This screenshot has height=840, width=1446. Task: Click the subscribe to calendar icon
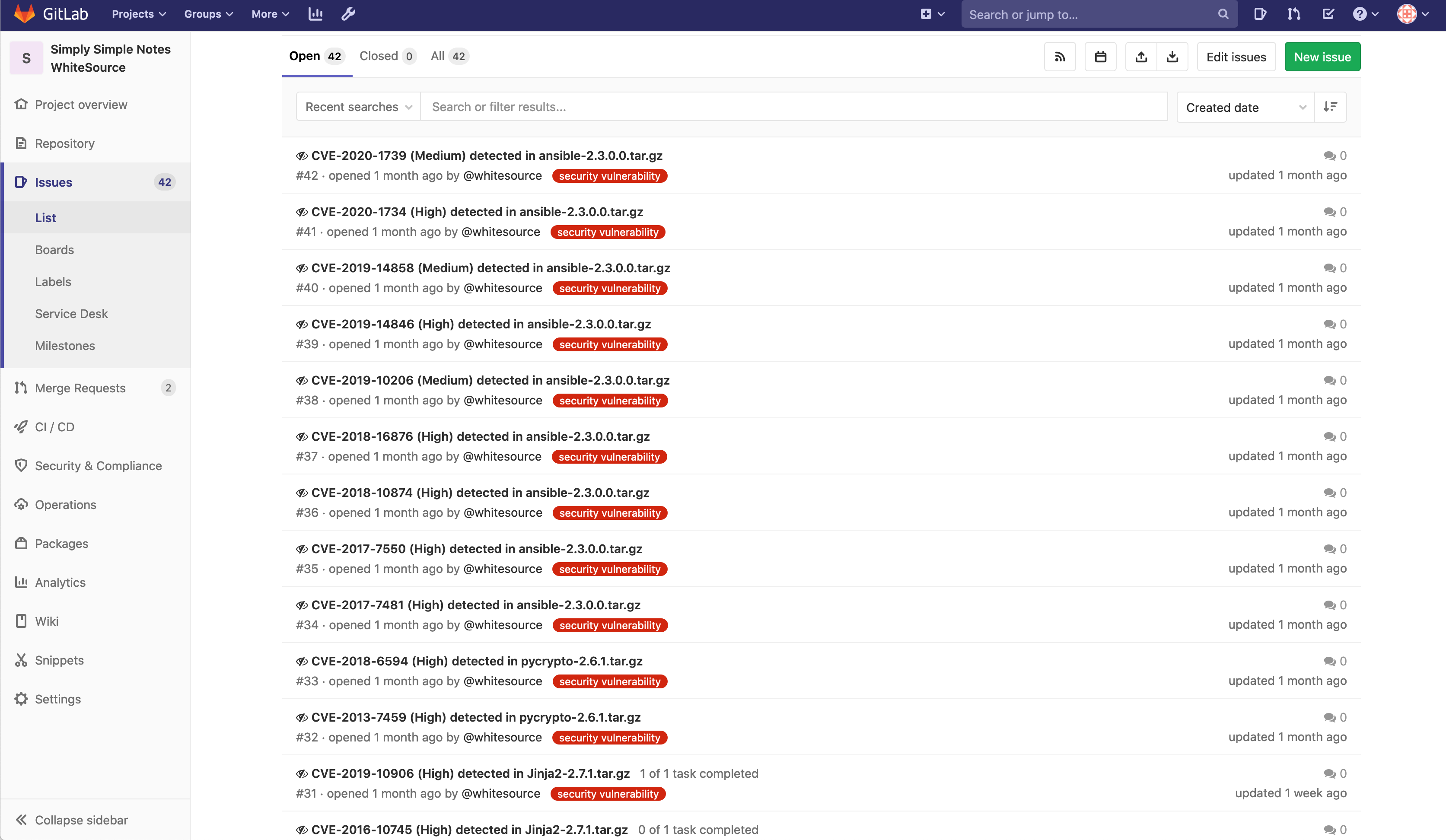pyautogui.click(x=1100, y=57)
